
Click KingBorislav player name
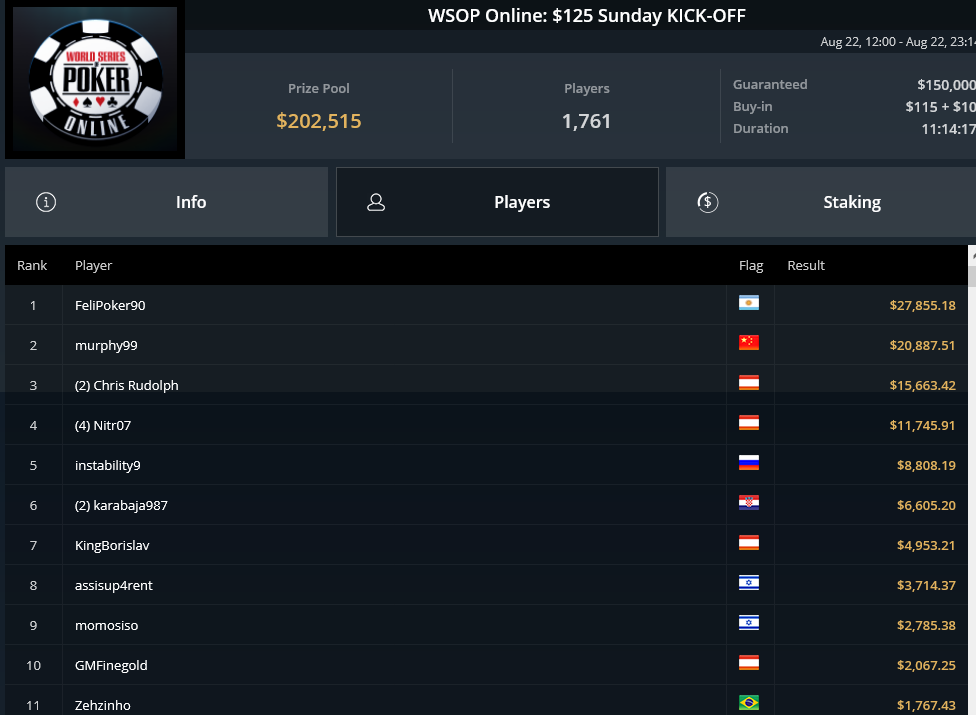[112, 545]
